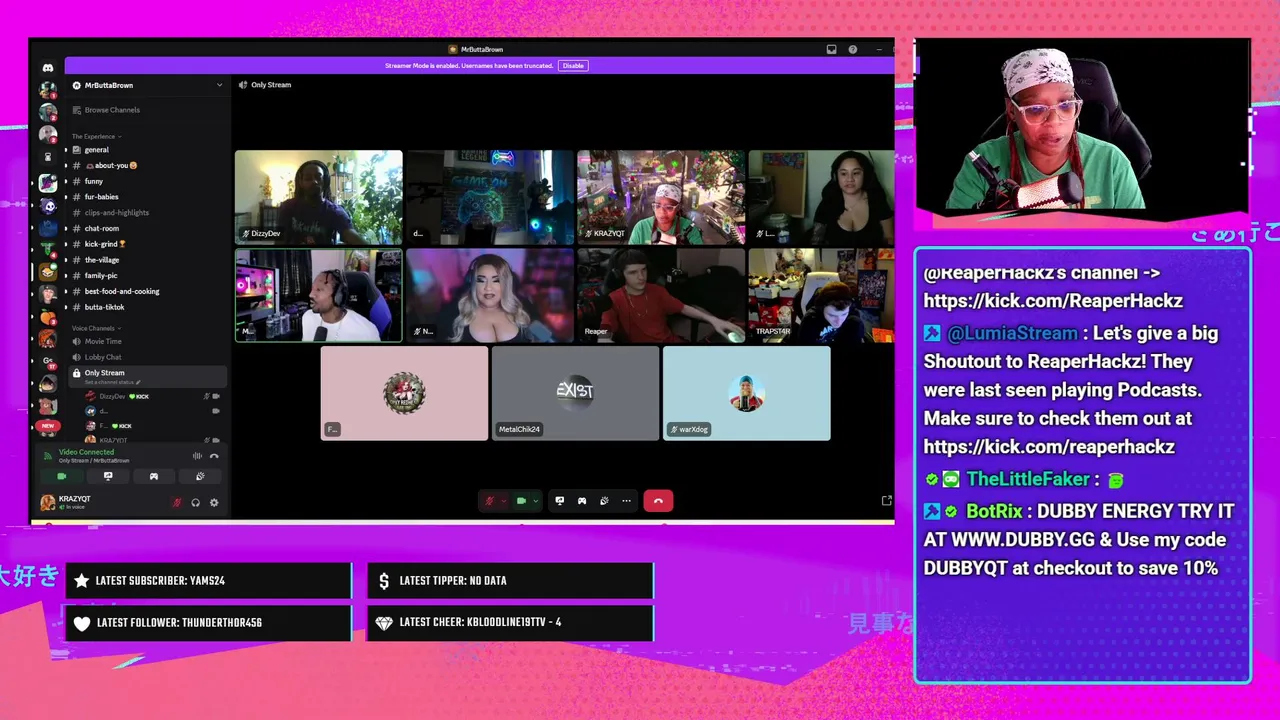Image resolution: width=1280 pixels, height=720 pixels.
Task: Click the Browse Channels icon entry
Action: pos(76,110)
